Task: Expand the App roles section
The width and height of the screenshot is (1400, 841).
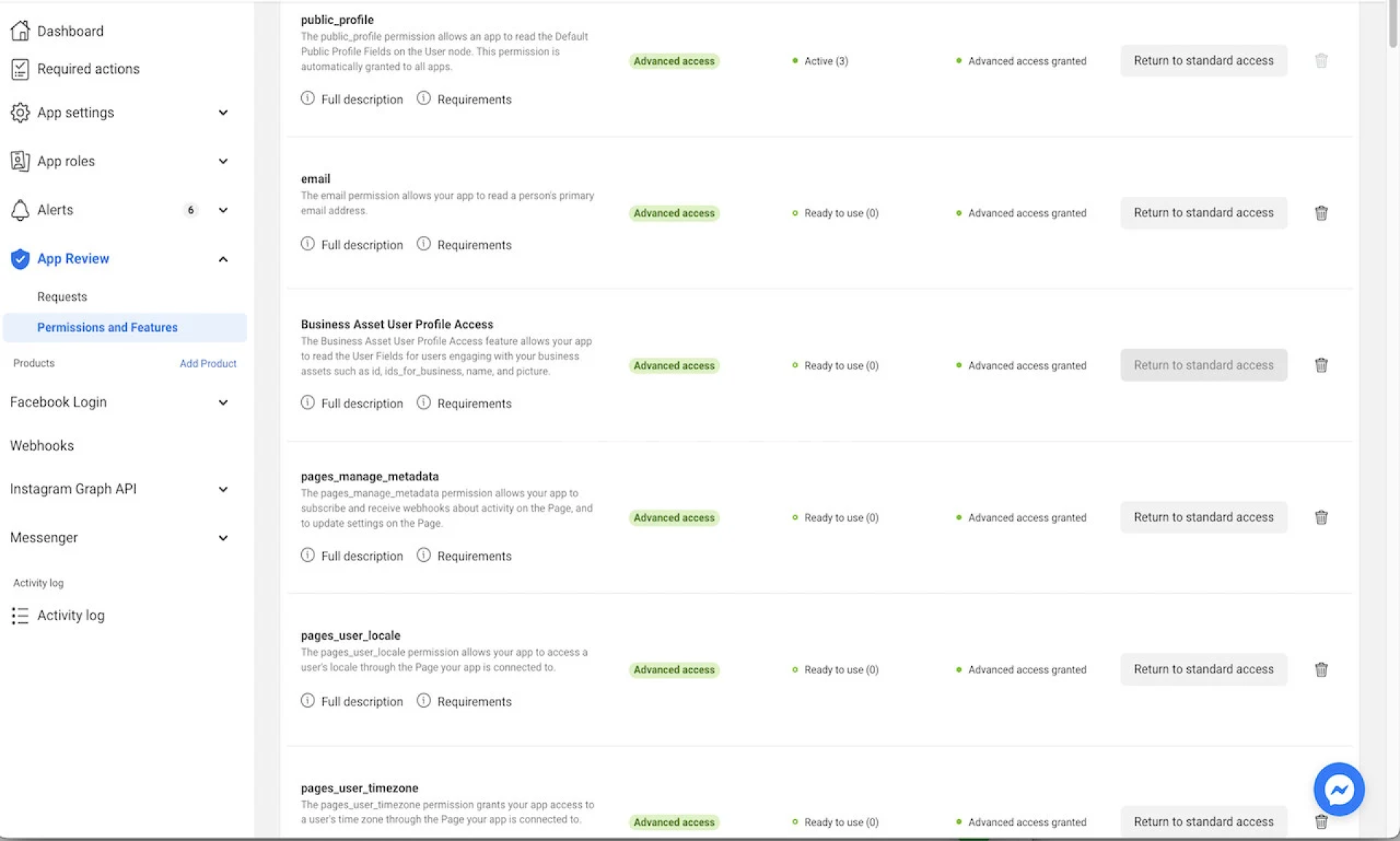Action: 223,161
